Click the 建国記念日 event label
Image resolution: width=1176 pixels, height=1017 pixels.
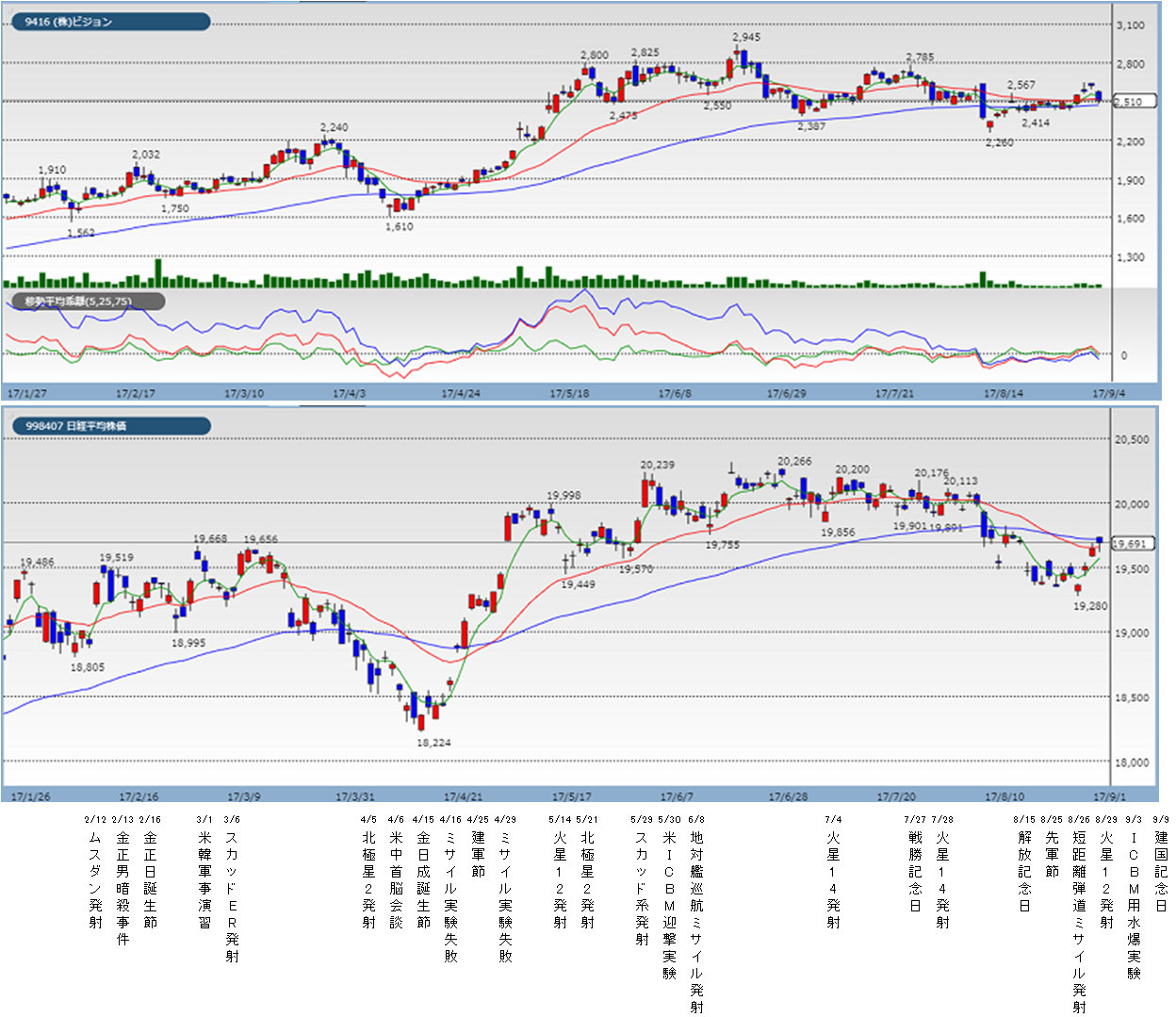point(1161,872)
